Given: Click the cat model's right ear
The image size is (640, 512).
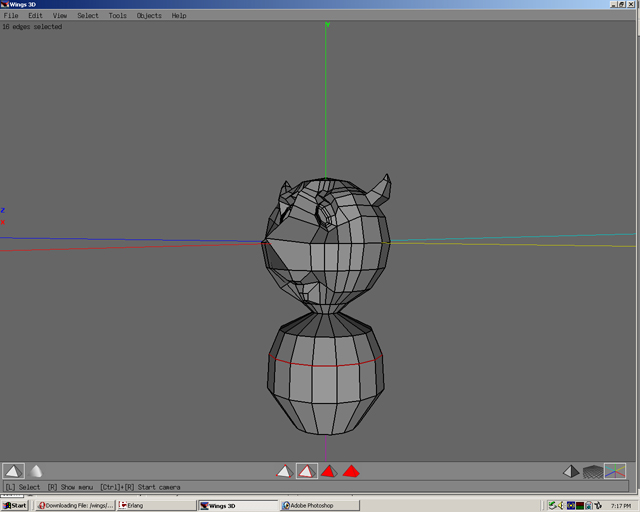Looking at the screenshot, I should (380, 189).
